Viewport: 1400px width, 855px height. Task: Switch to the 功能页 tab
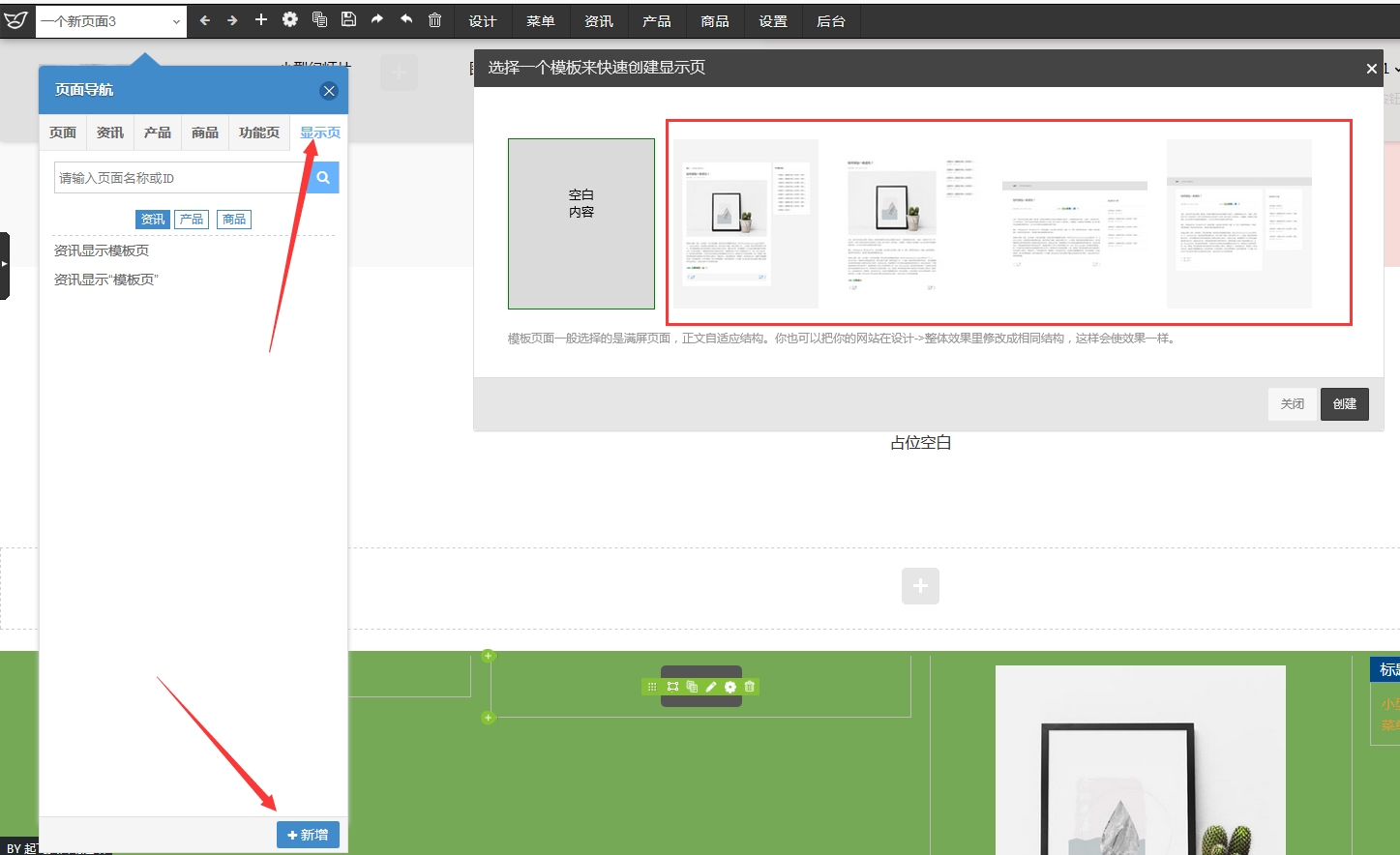coord(259,133)
